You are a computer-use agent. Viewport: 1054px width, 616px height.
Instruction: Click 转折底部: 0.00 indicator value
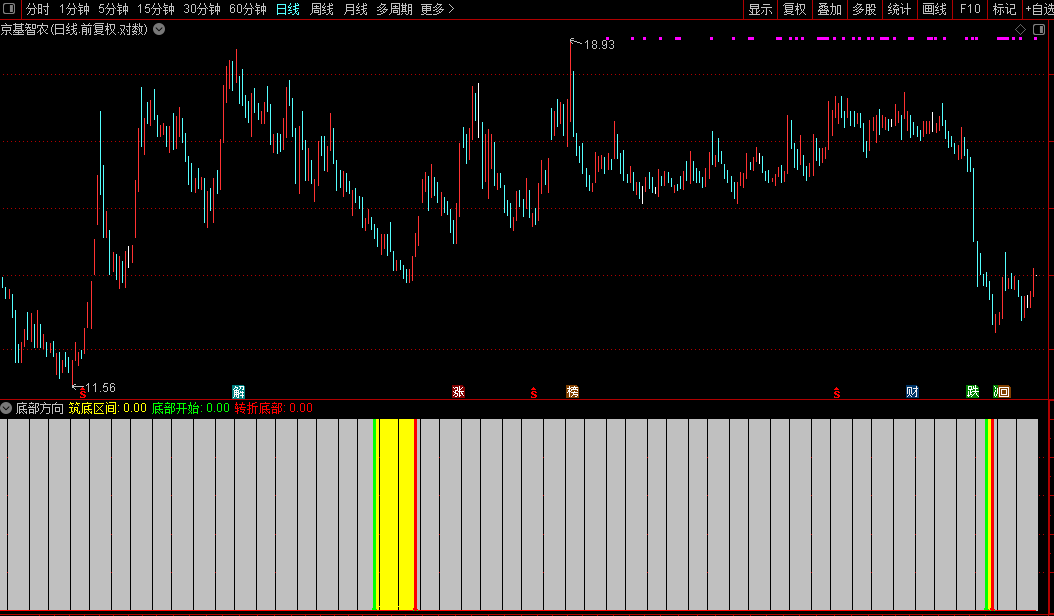(274, 408)
